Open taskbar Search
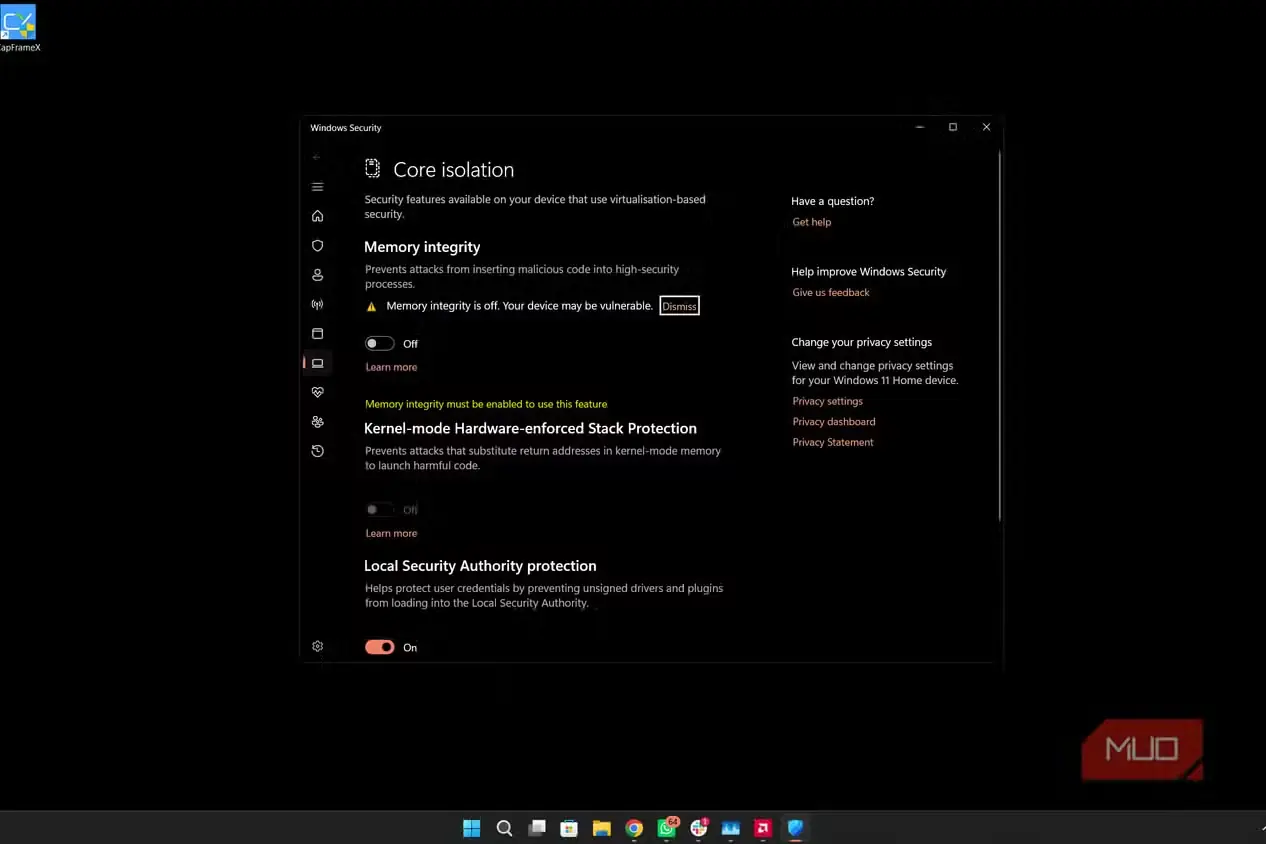 click(504, 828)
